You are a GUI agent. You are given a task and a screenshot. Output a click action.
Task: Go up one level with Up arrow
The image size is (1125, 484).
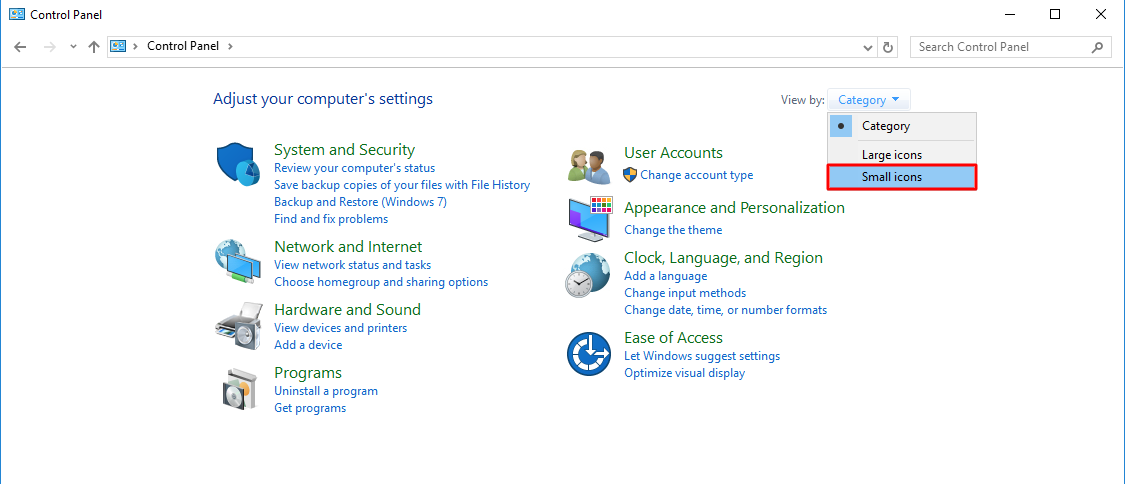point(94,47)
